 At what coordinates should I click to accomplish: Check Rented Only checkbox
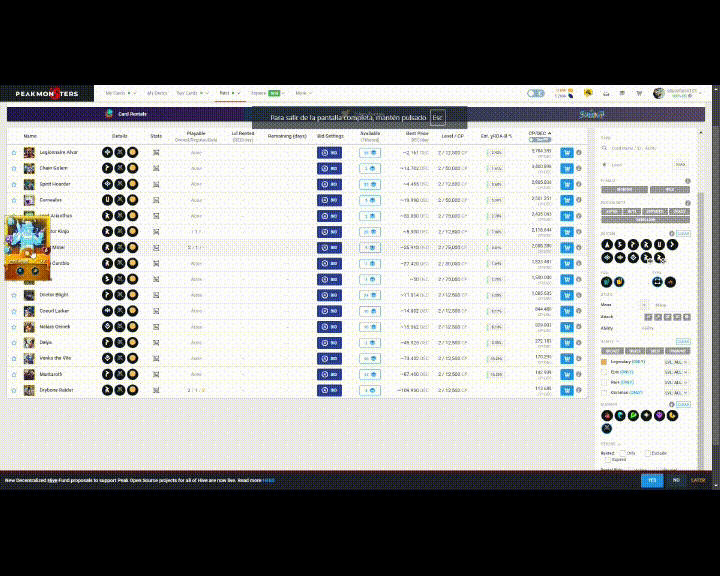[x=623, y=453]
